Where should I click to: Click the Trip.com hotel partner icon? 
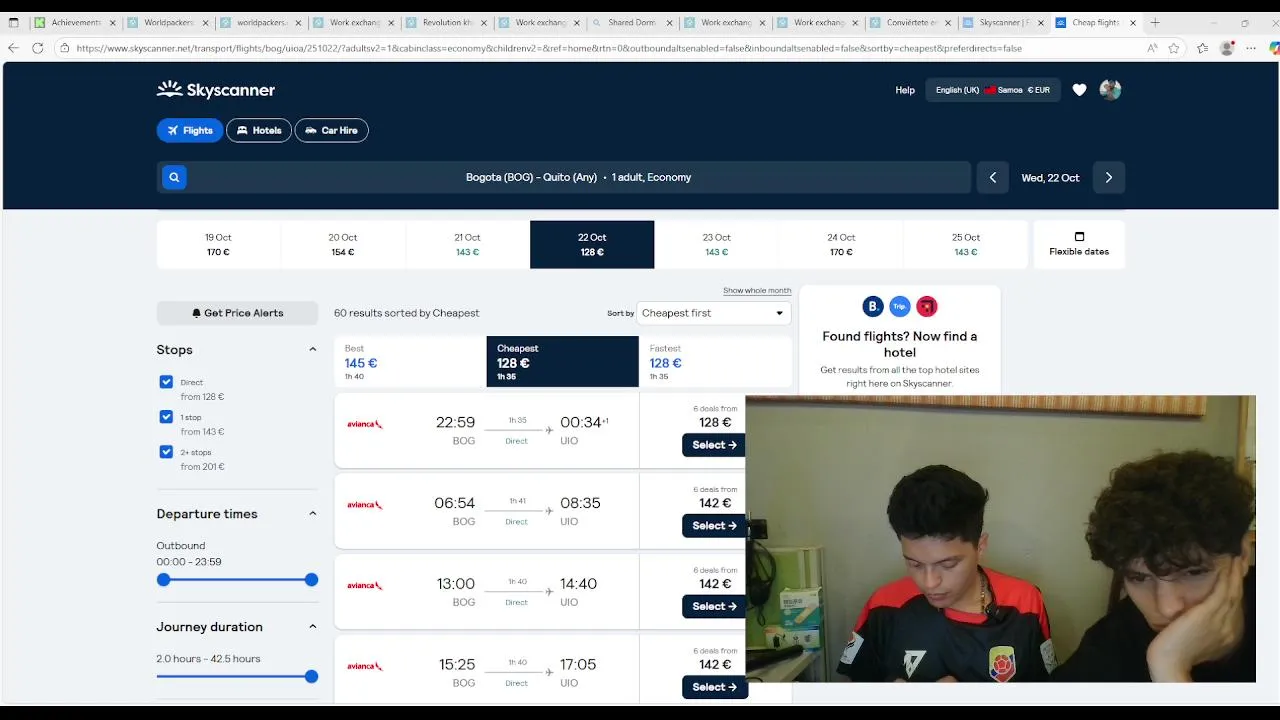[x=900, y=307]
